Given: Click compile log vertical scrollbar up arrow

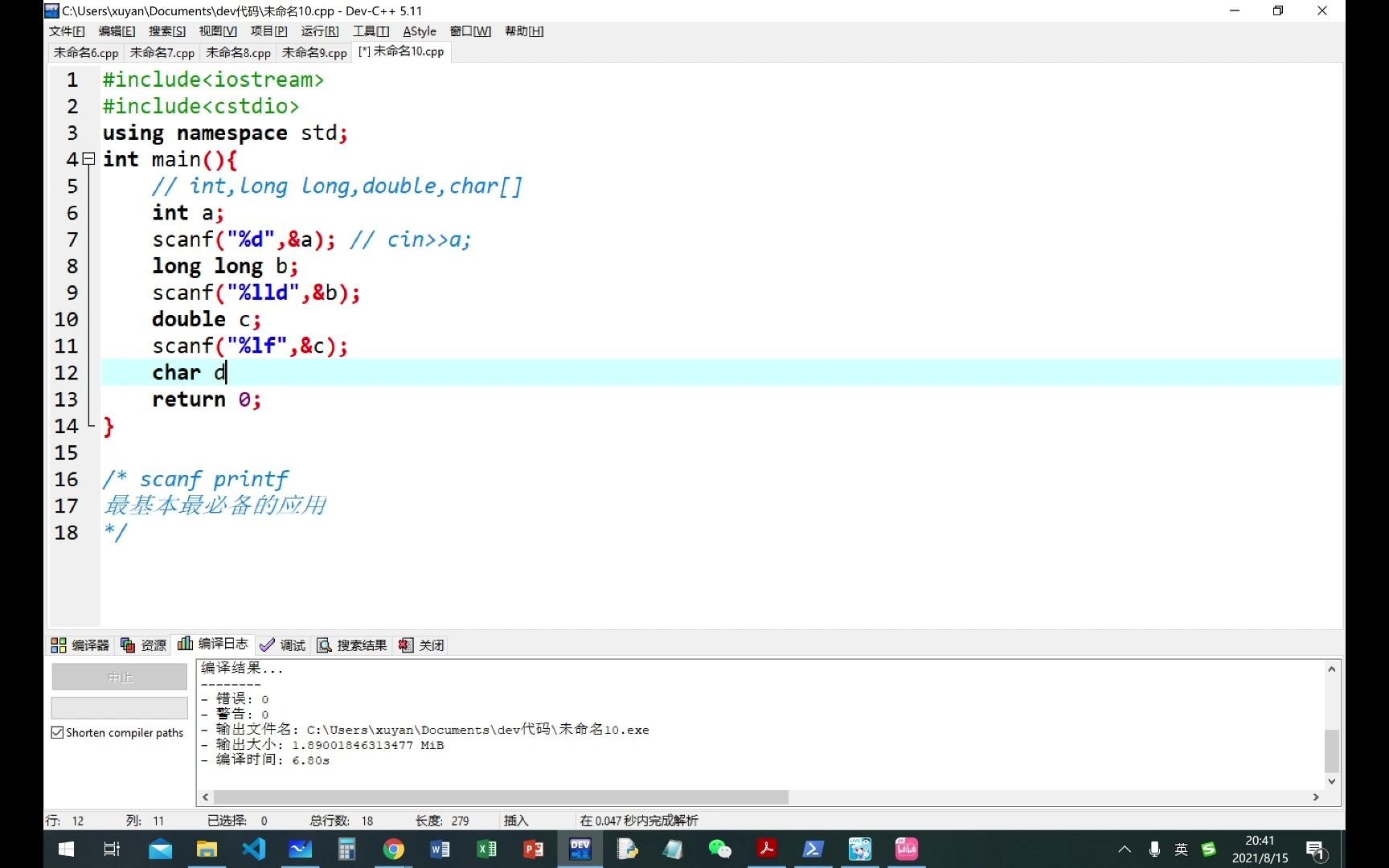Looking at the screenshot, I should (x=1332, y=669).
